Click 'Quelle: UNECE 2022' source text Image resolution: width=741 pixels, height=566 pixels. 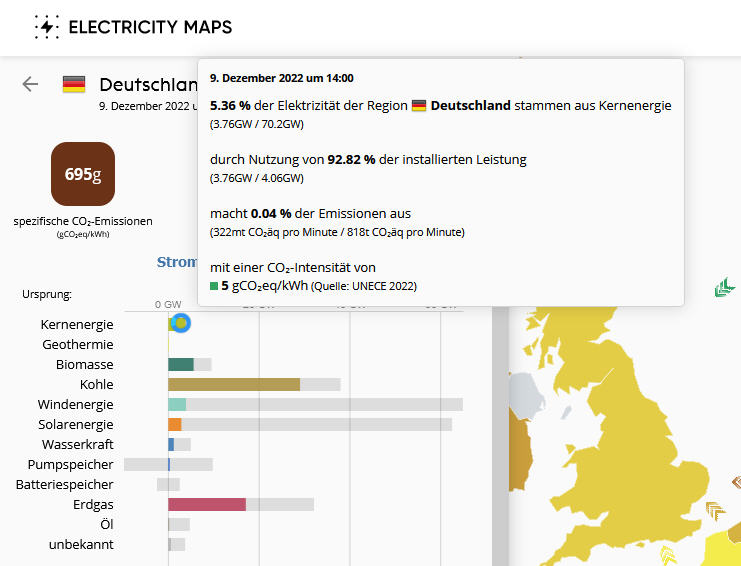(364, 286)
